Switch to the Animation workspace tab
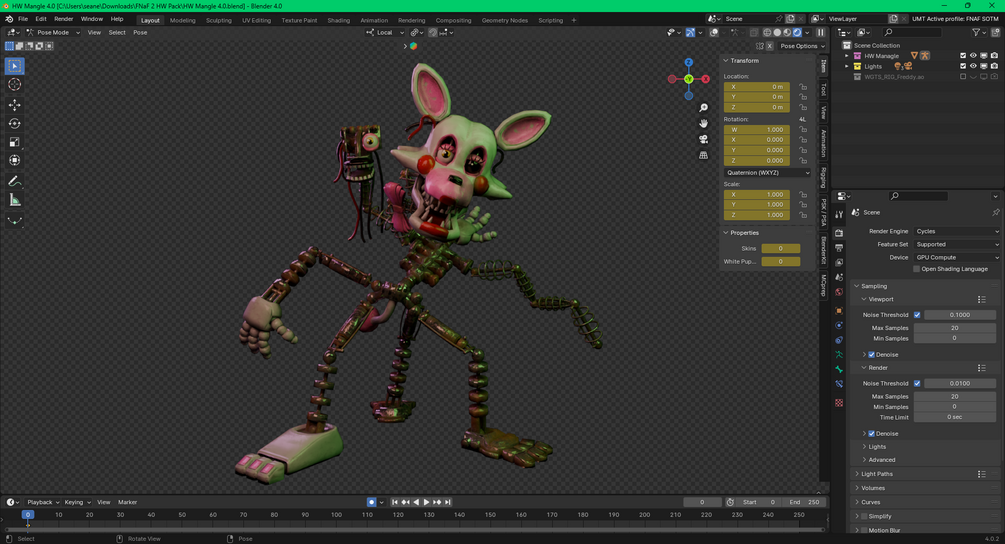1005x544 pixels. (374, 20)
